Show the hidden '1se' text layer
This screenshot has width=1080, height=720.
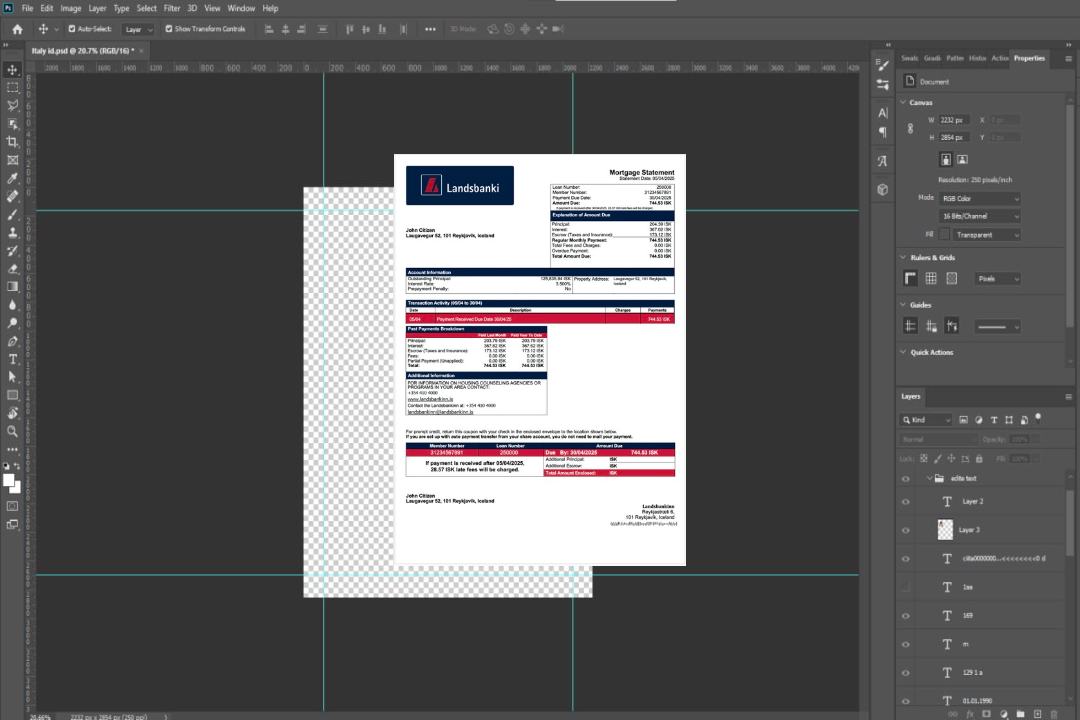click(906, 587)
